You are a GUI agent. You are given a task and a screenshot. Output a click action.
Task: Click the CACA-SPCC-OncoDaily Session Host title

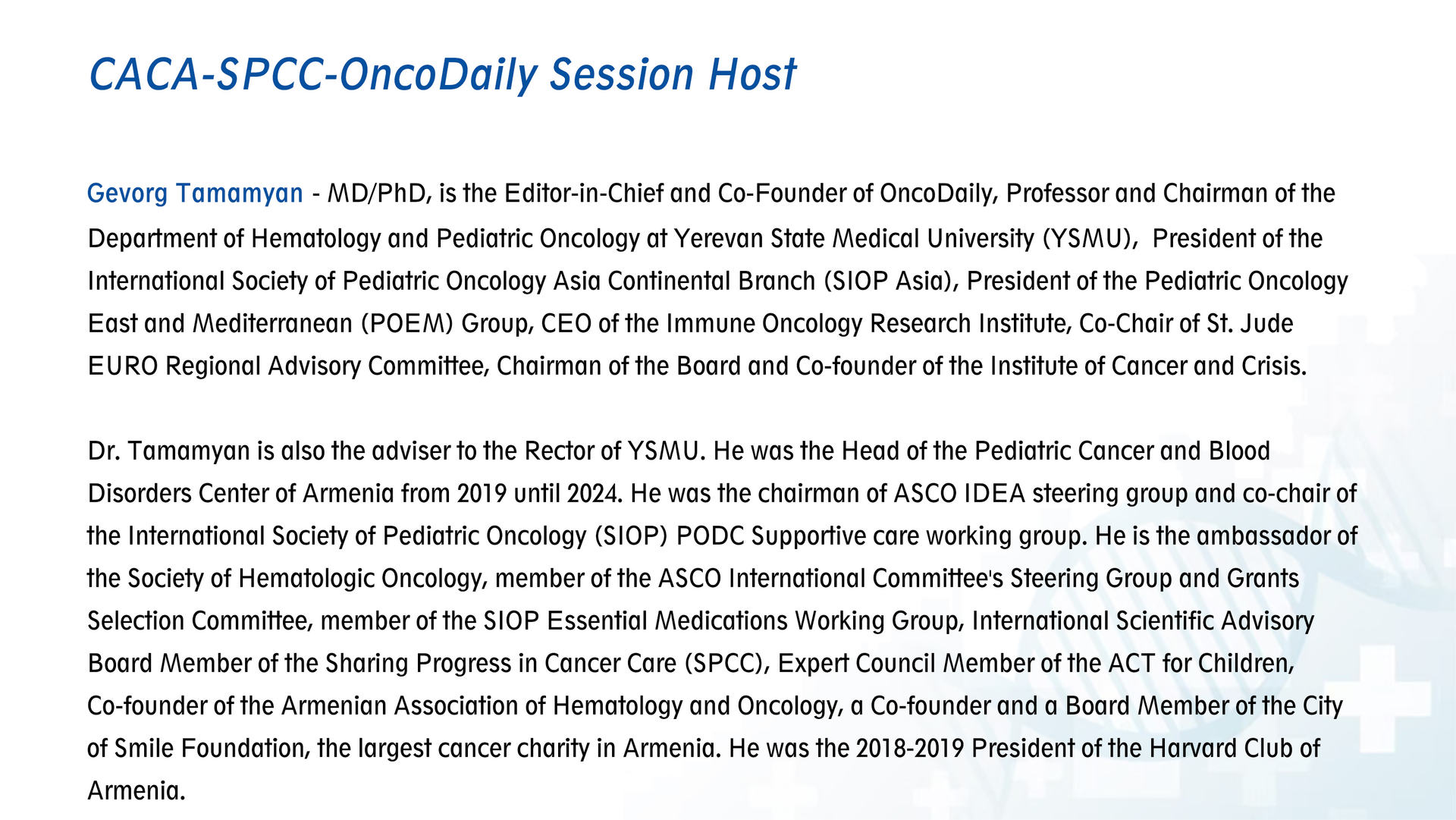(442, 74)
